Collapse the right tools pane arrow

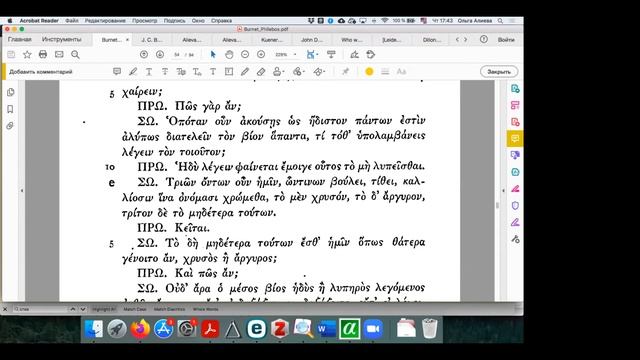point(503,191)
